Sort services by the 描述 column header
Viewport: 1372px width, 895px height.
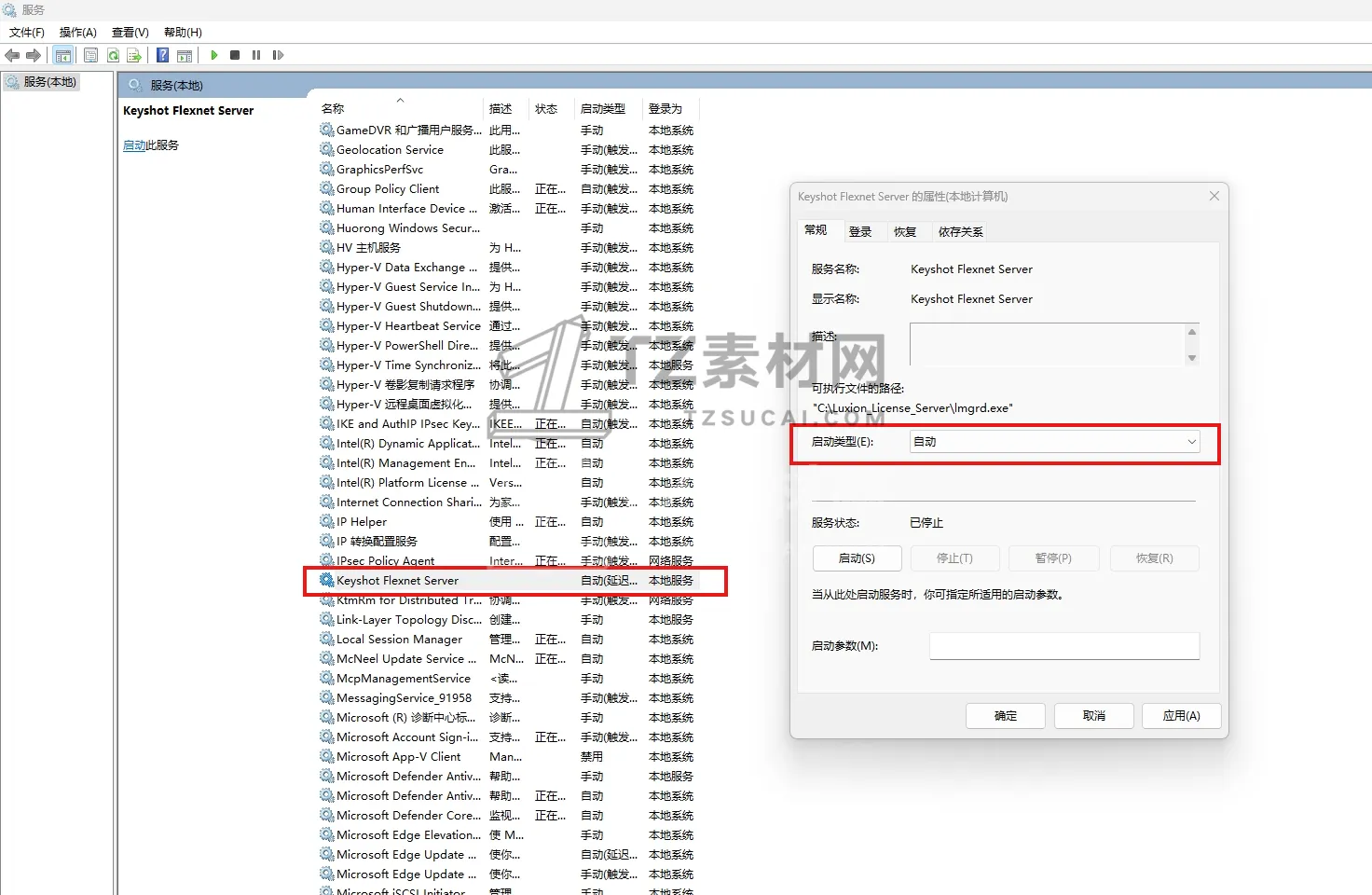501,109
